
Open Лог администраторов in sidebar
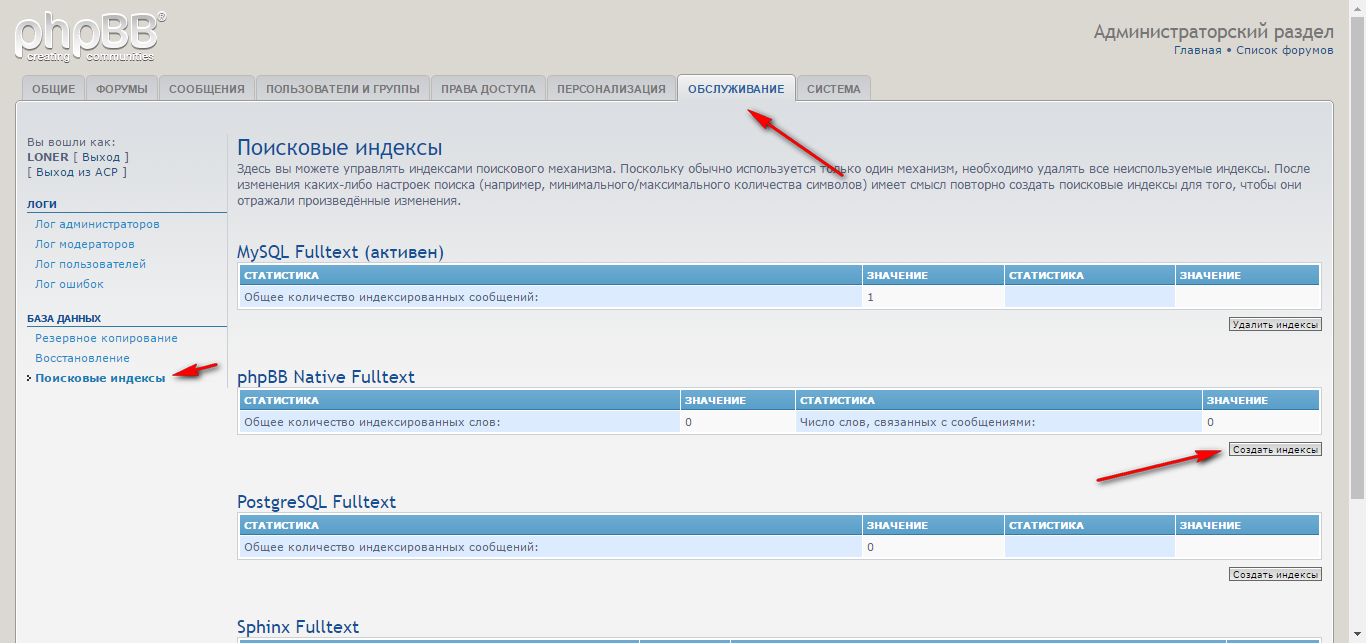click(97, 224)
